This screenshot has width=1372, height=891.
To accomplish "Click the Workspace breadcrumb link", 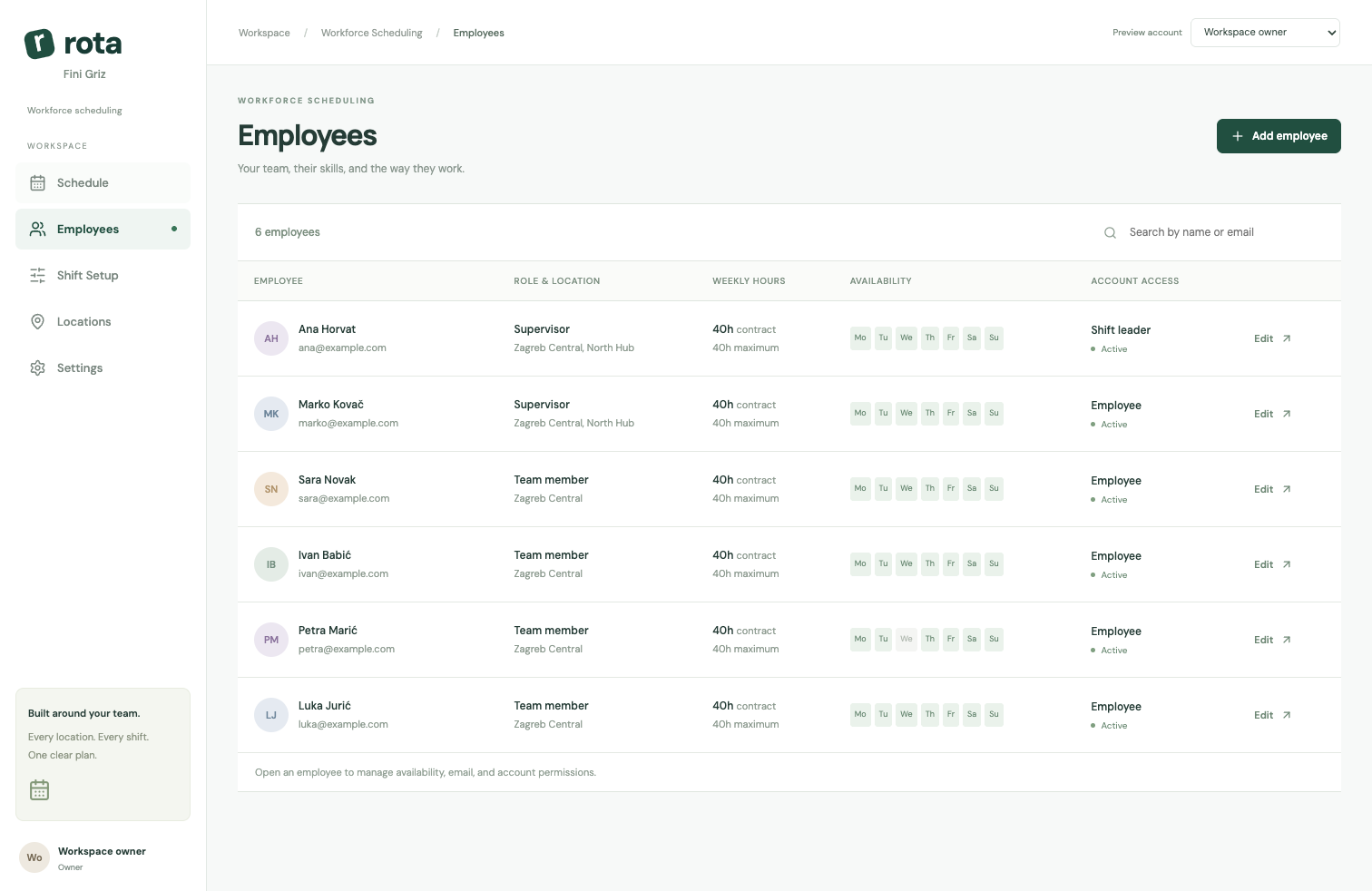I will click(x=264, y=33).
